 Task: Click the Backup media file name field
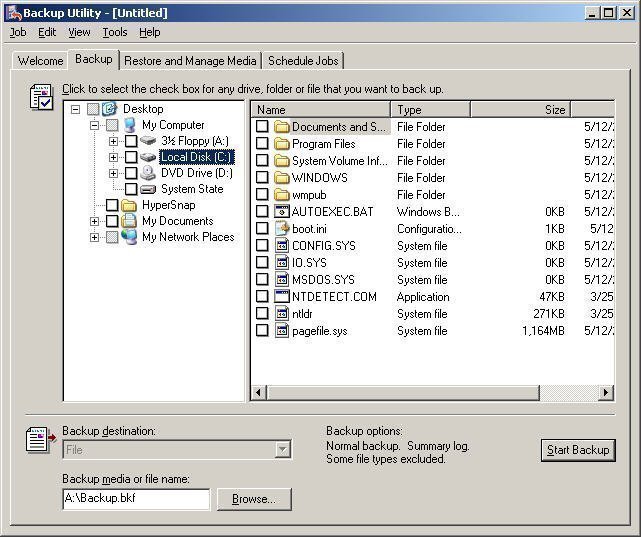coord(135,499)
